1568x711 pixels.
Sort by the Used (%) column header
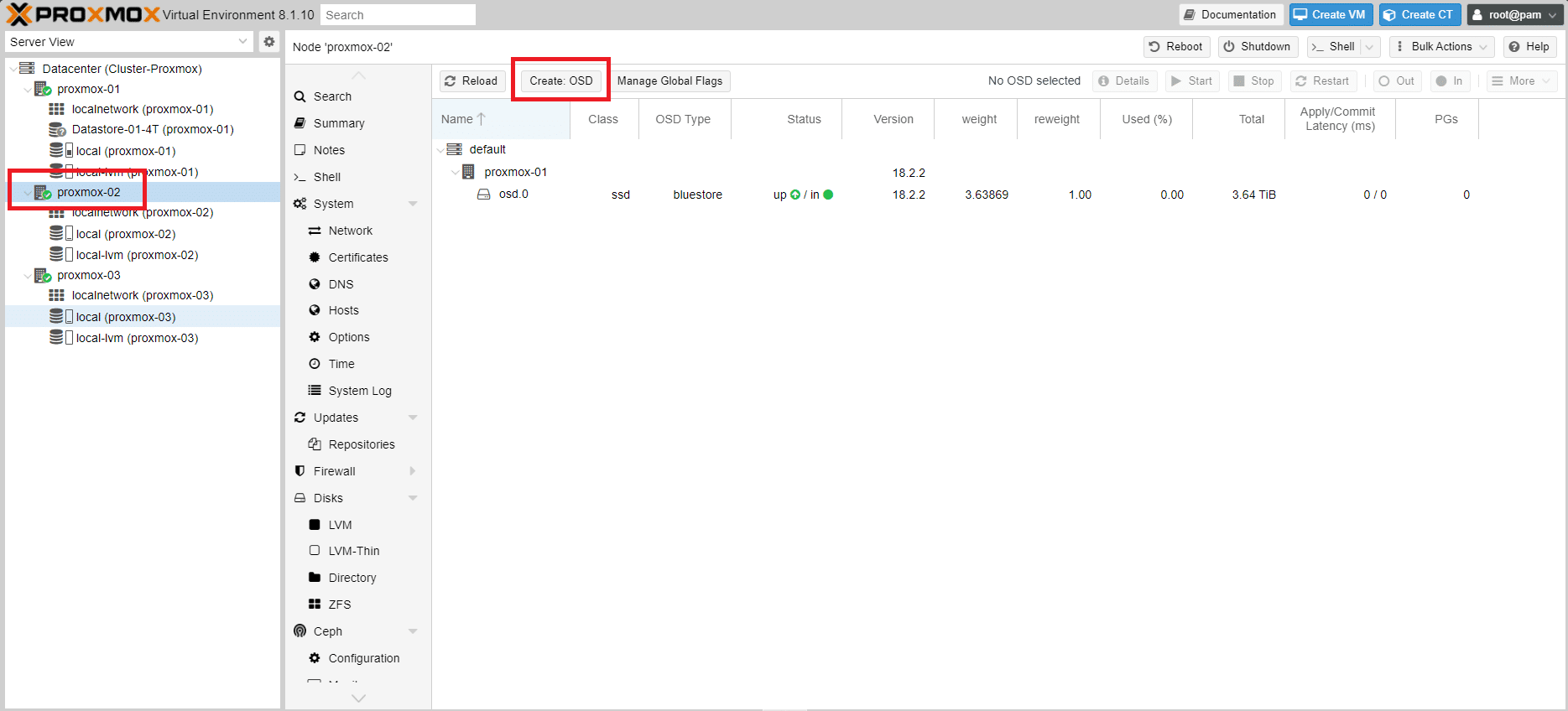(1146, 119)
